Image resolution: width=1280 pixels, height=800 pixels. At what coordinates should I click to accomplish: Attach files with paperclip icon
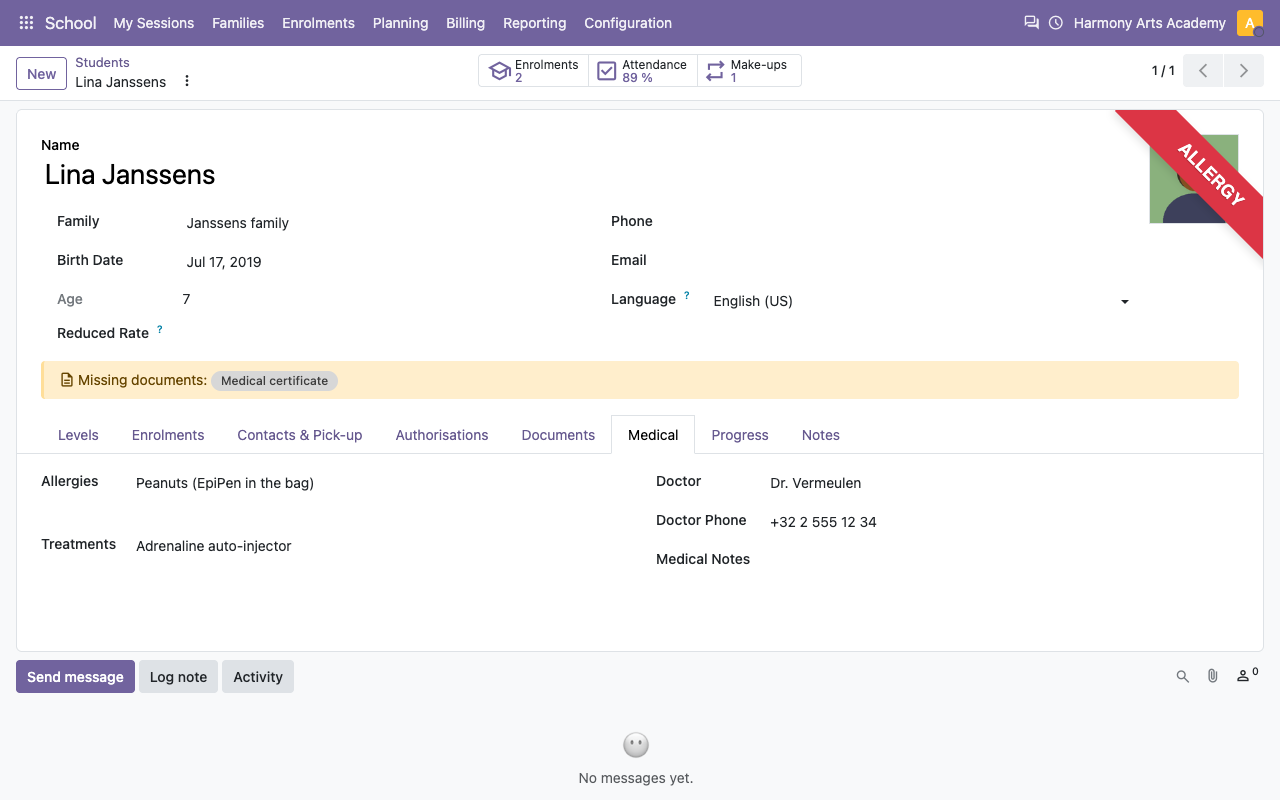tap(1213, 677)
